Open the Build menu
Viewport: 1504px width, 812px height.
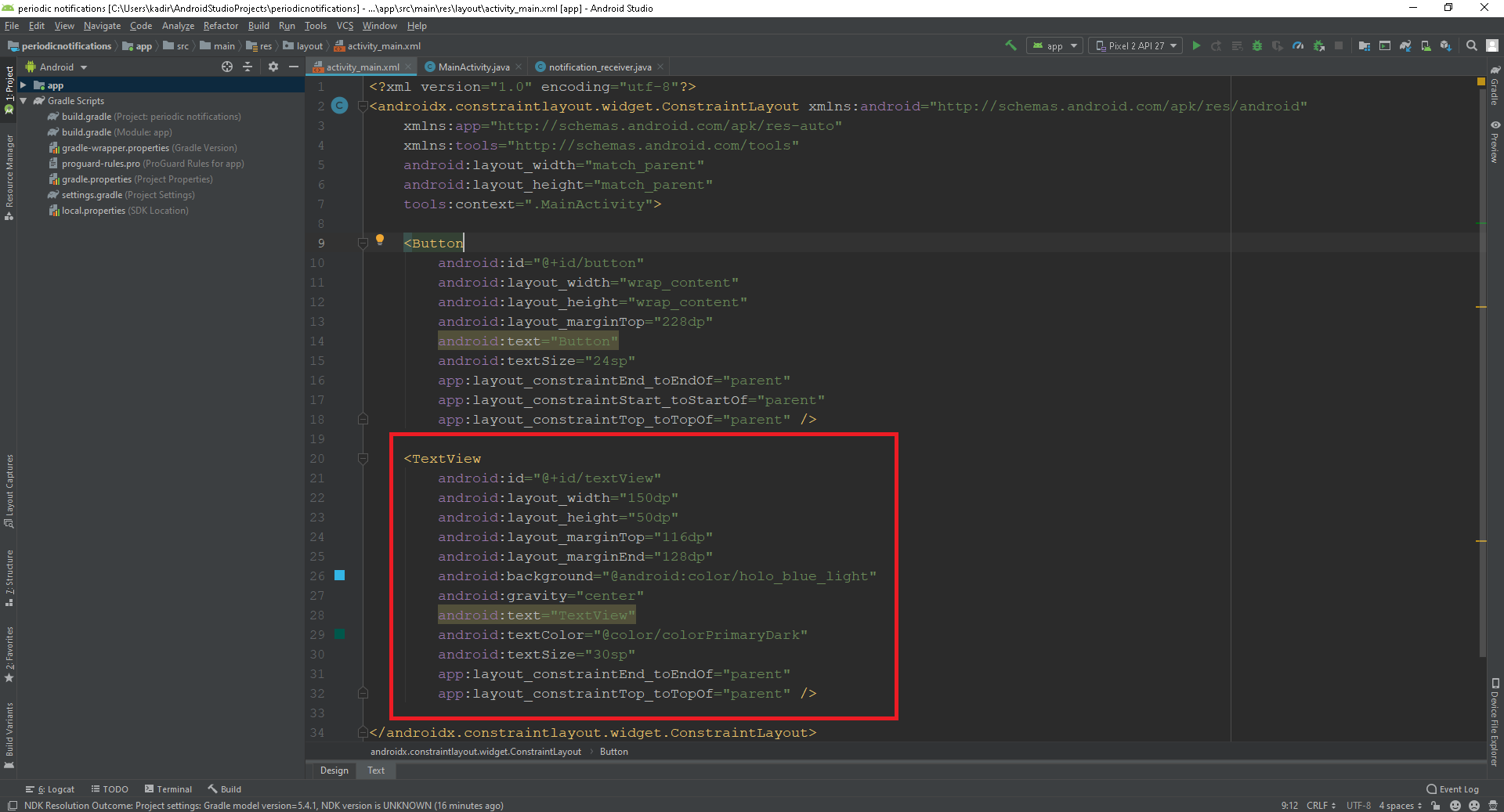tap(258, 26)
